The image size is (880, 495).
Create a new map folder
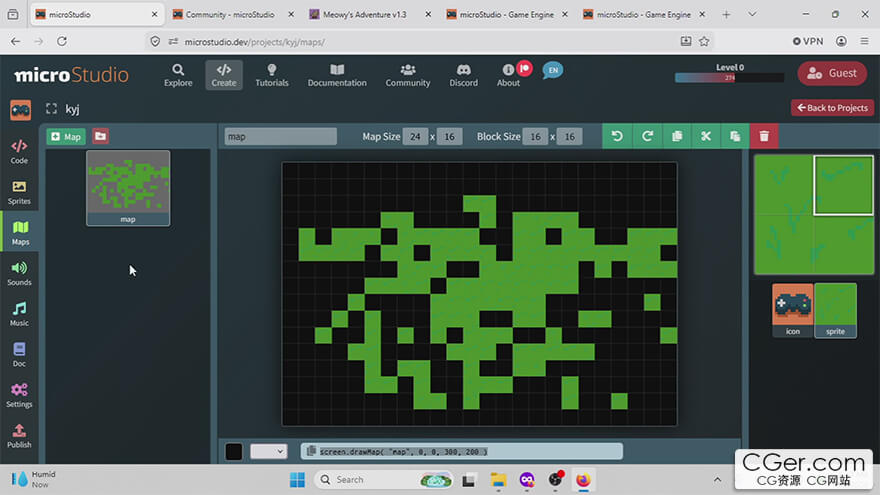pos(100,136)
